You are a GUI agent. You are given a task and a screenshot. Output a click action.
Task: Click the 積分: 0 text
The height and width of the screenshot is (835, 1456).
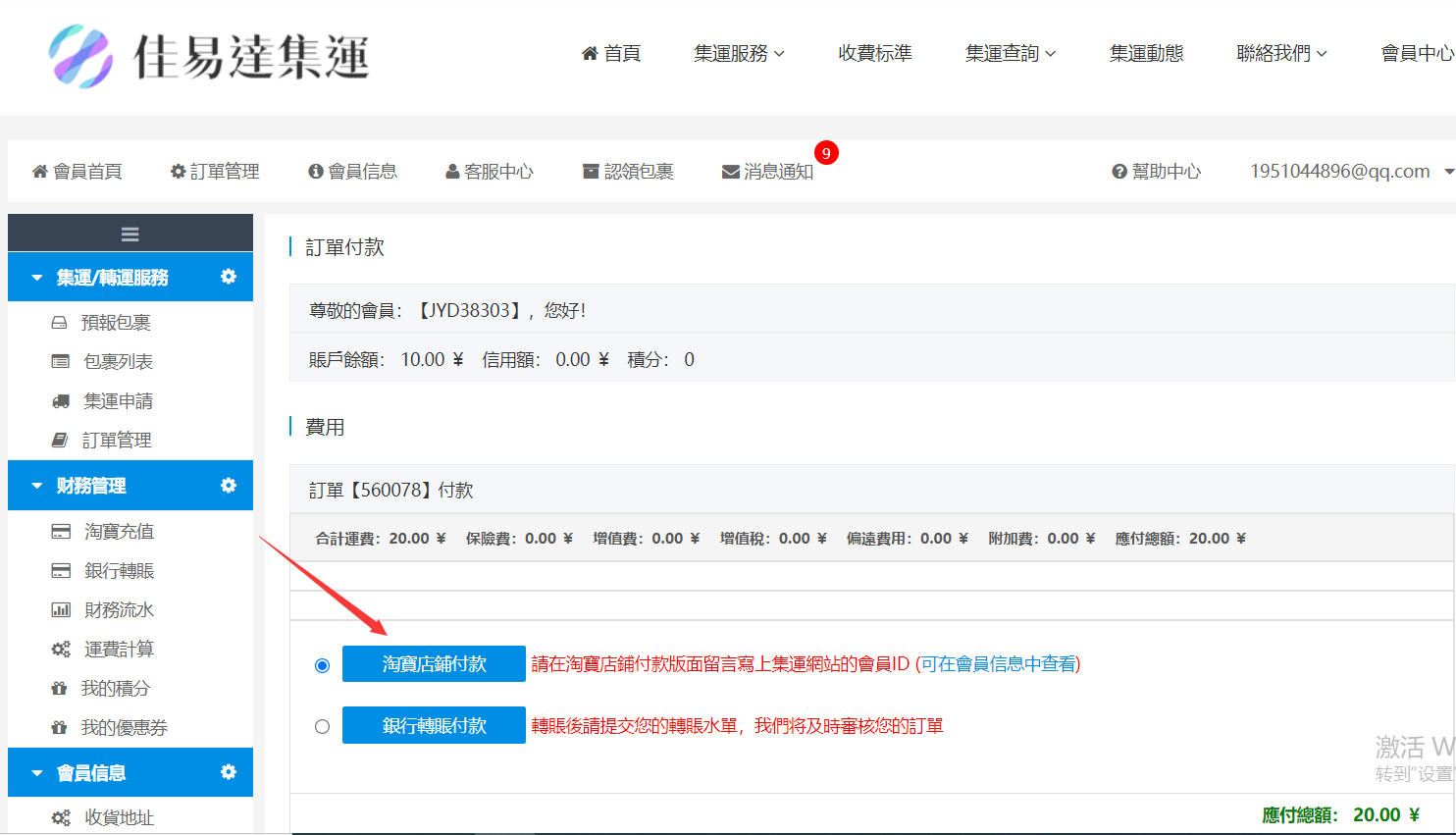click(660, 359)
